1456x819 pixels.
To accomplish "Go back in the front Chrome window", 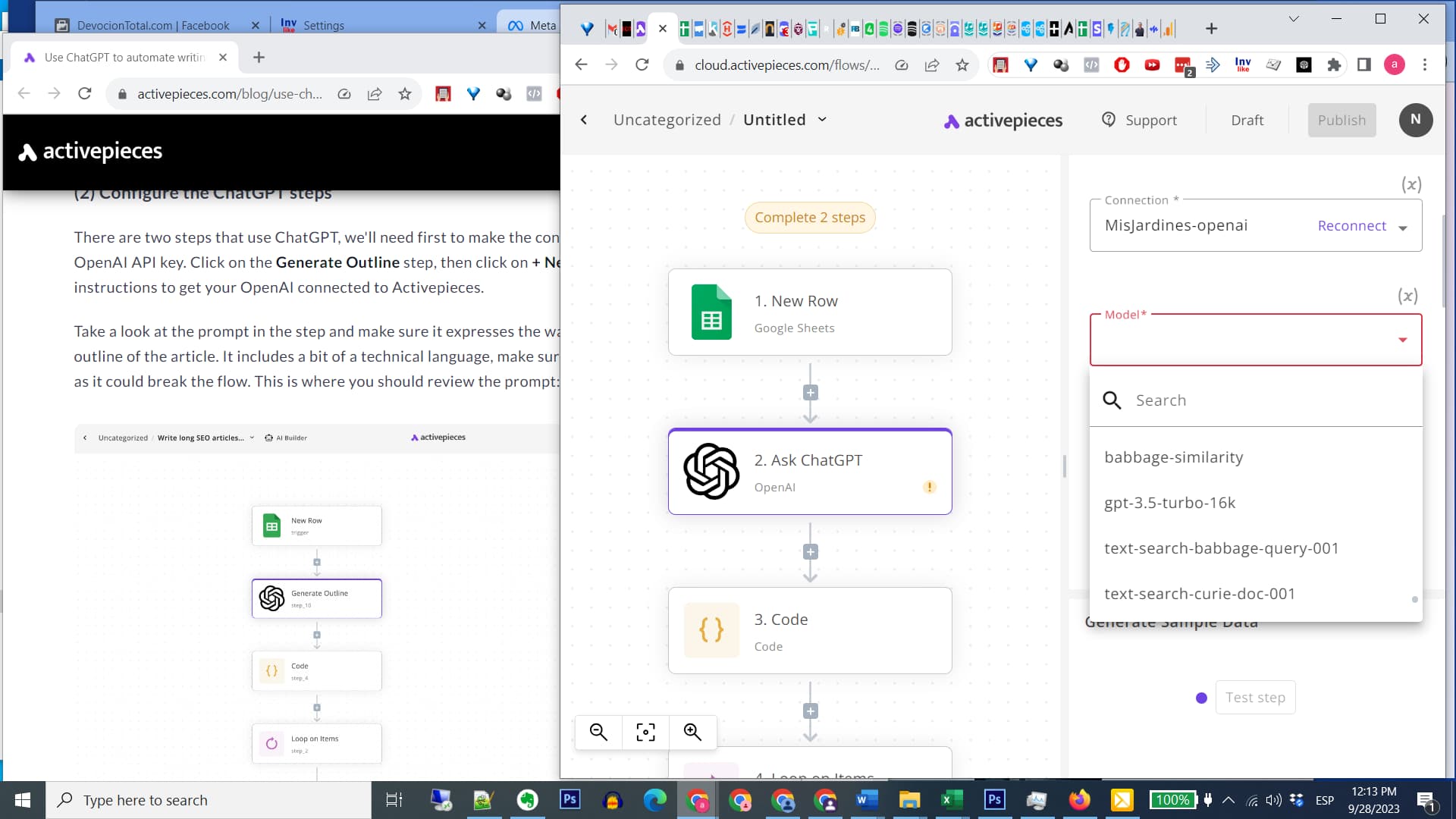I will tap(582, 65).
